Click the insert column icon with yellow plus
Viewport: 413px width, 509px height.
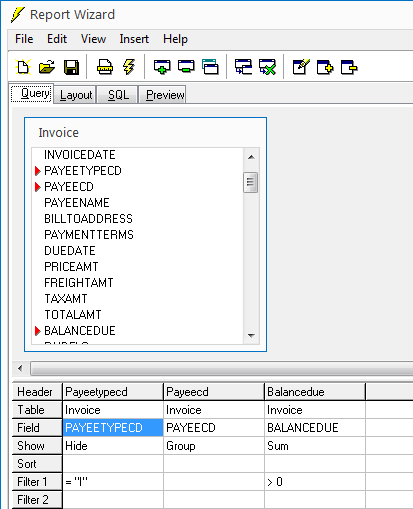coord(325,67)
